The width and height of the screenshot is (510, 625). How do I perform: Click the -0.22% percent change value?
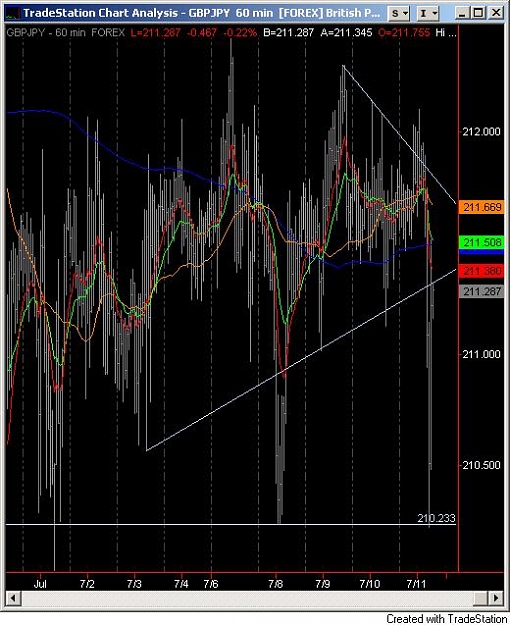point(240,32)
